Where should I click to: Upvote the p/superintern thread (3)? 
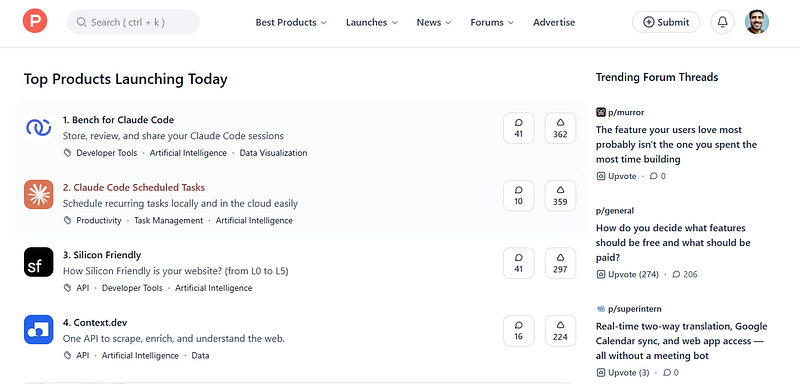[x=622, y=373]
